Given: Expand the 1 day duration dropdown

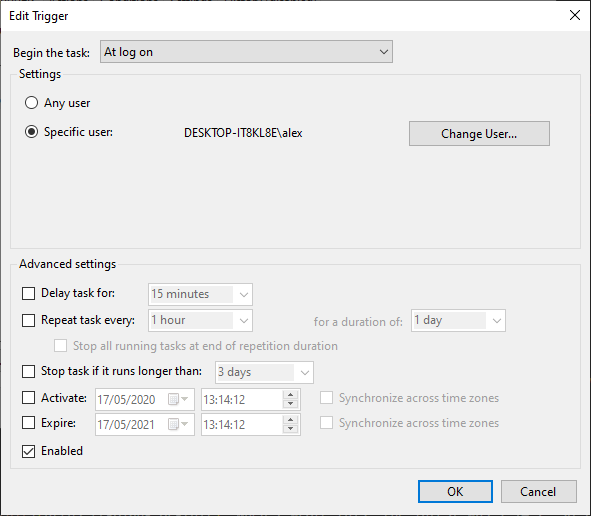Looking at the screenshot, I should pyautogui.click(x=458, y=321).
